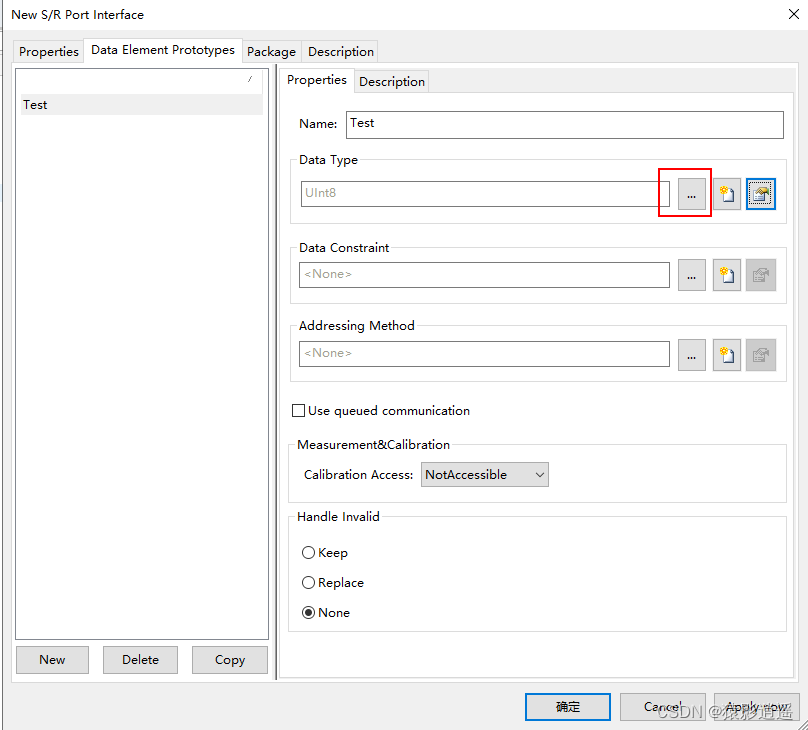Click the UInt8 Data Type field
This screenshot has width=808, height=730.
(x=485, y=194)
